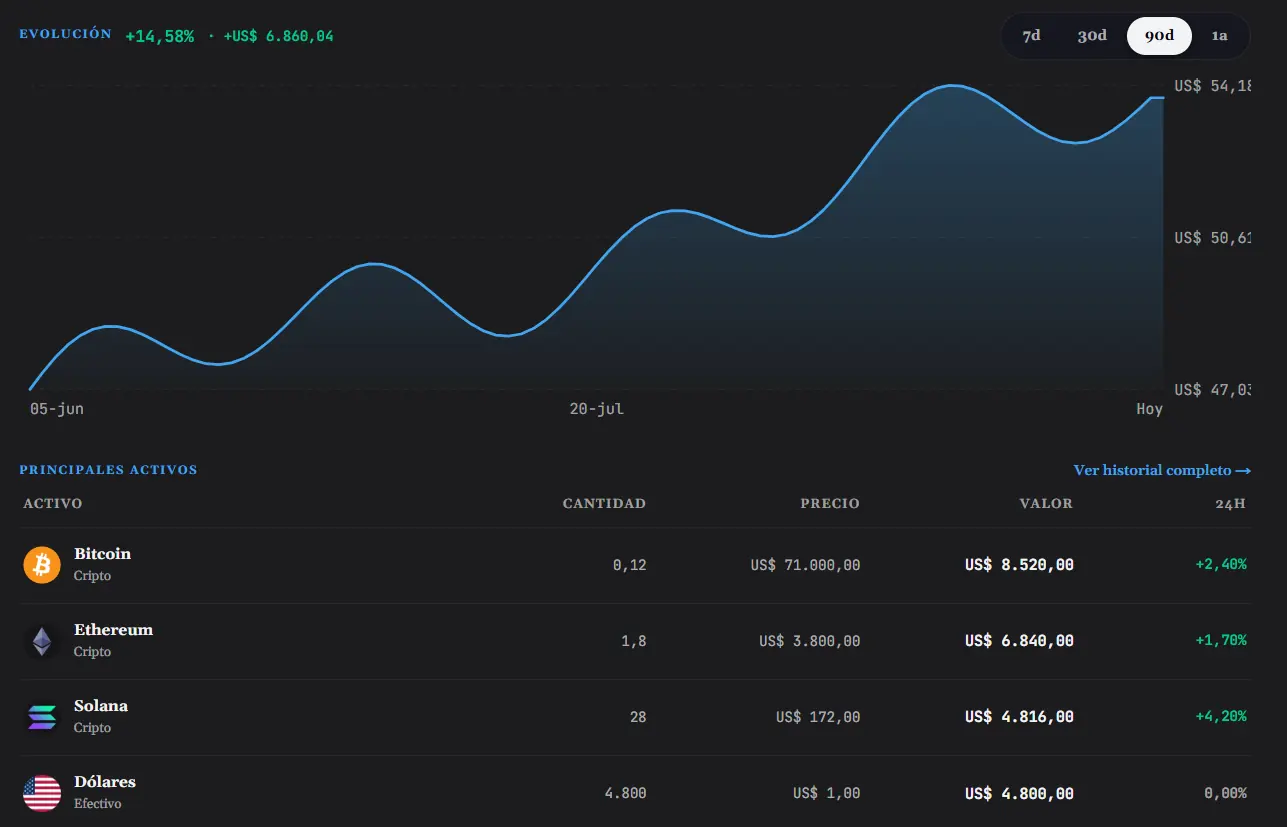Switch chart range to 30d

(1092, 36)
